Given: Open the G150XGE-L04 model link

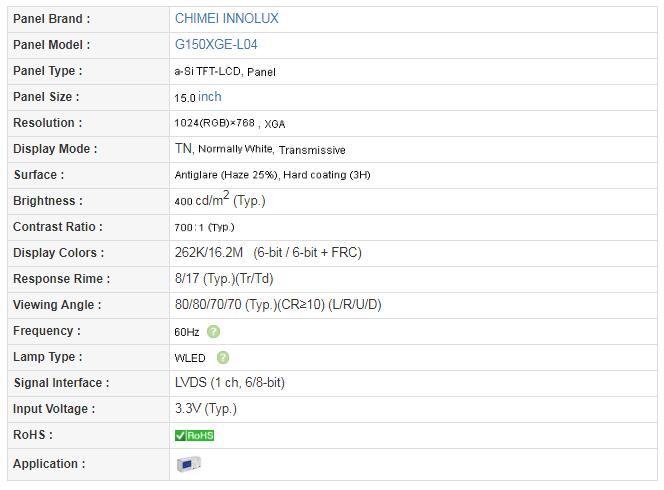Looking at the screenshot, I should tap(216, 44).
